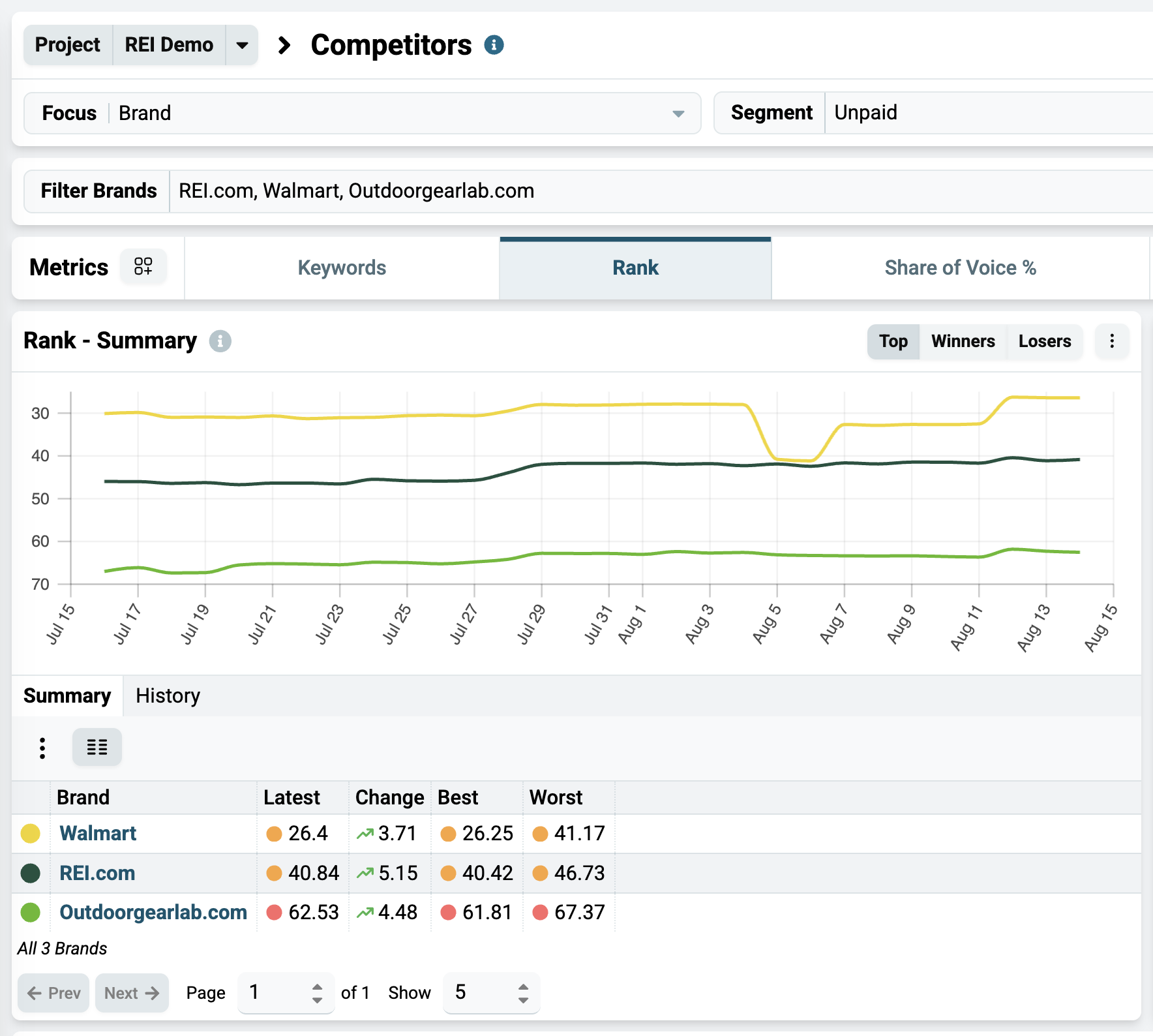Open the Outdoorgearlab.com brand link

coord(153,912)
